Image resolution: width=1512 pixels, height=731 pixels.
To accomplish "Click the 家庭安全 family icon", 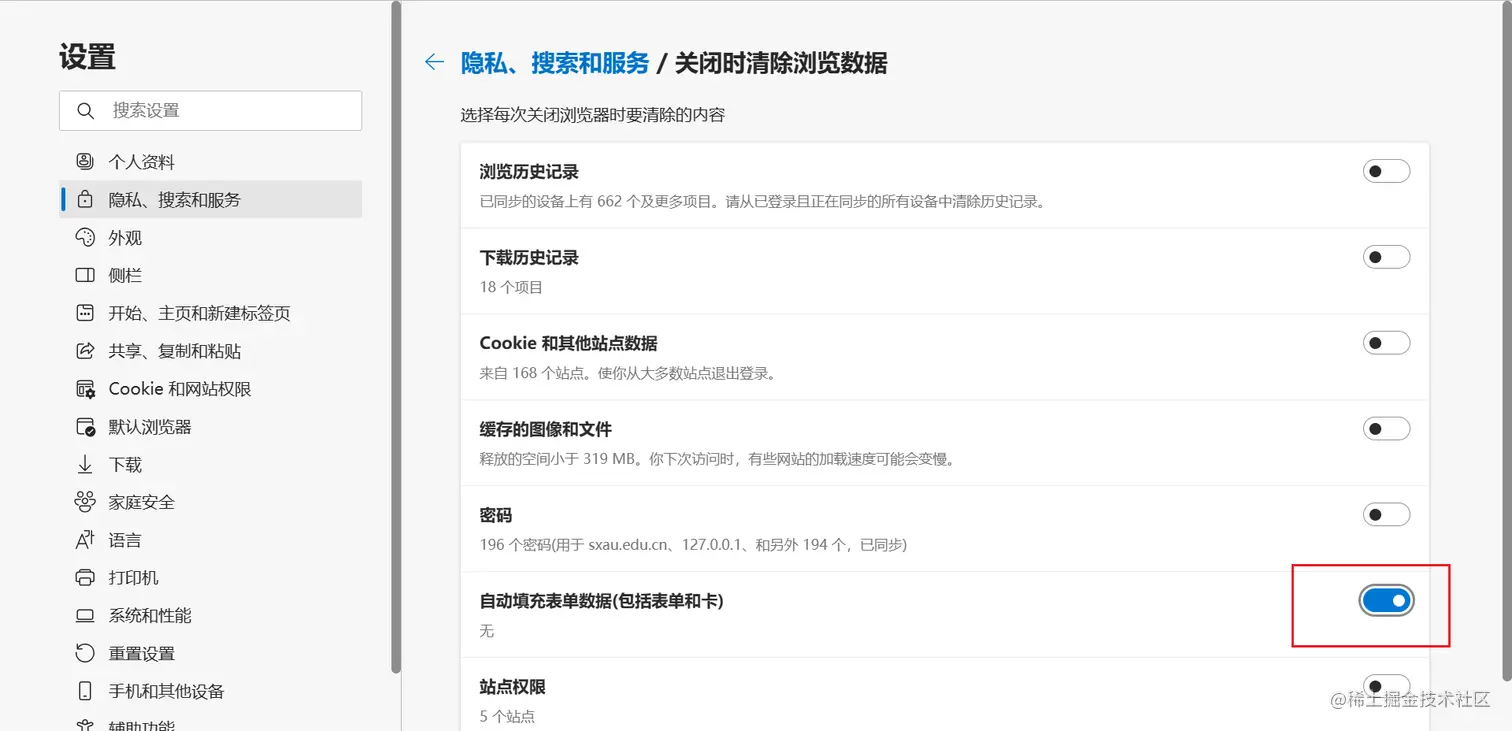I will [85, 502].
